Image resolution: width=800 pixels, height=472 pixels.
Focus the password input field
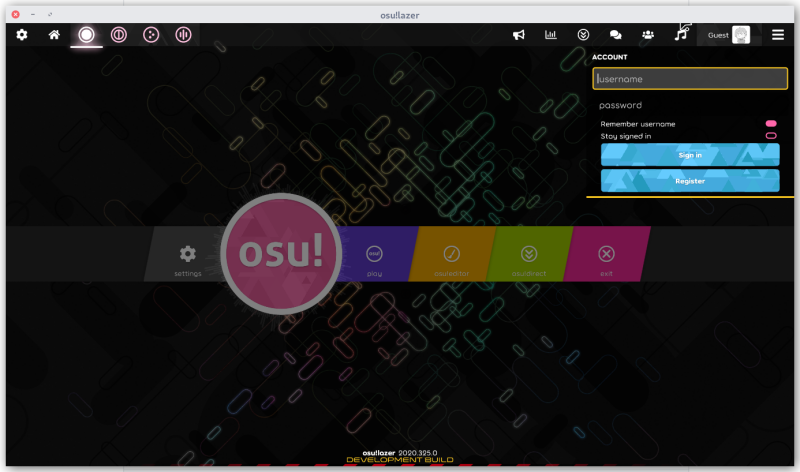690,105
